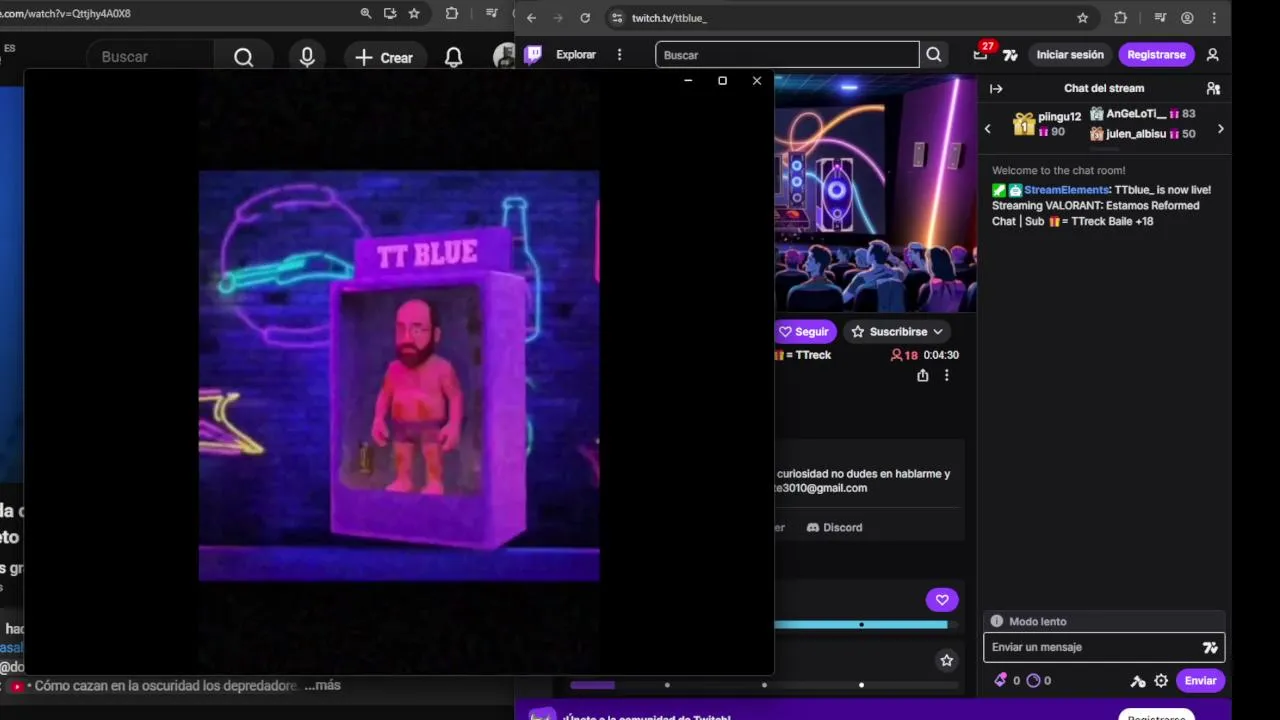Click the cyan progress bar
The image size is (1280, 720).
tap(860, 625)
